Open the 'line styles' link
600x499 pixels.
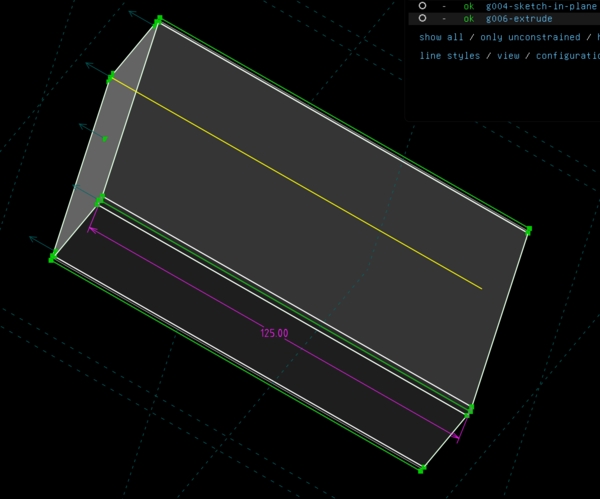point(450,56)
